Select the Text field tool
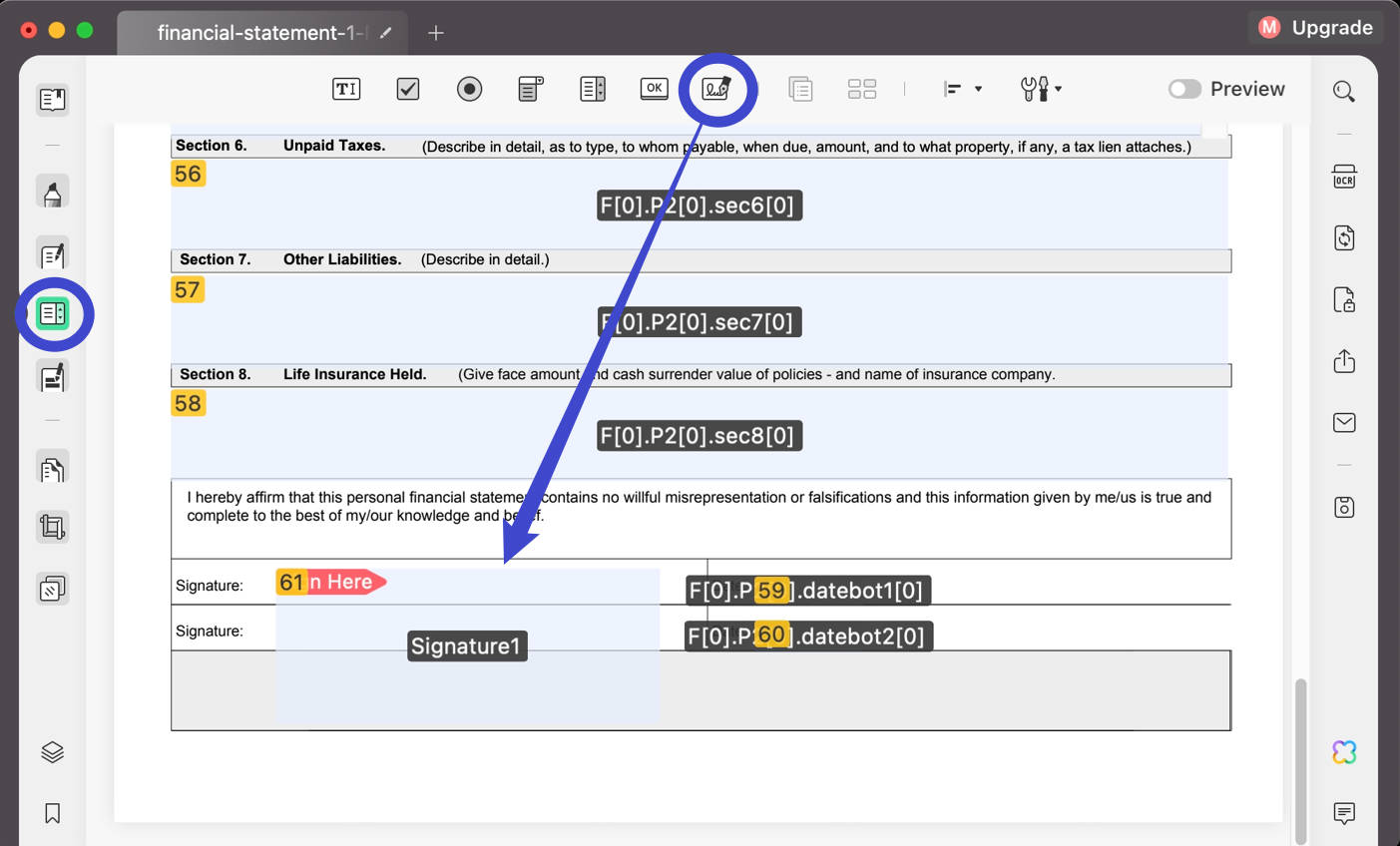Viewport: 1400px width, 846px height. point(346,88)
